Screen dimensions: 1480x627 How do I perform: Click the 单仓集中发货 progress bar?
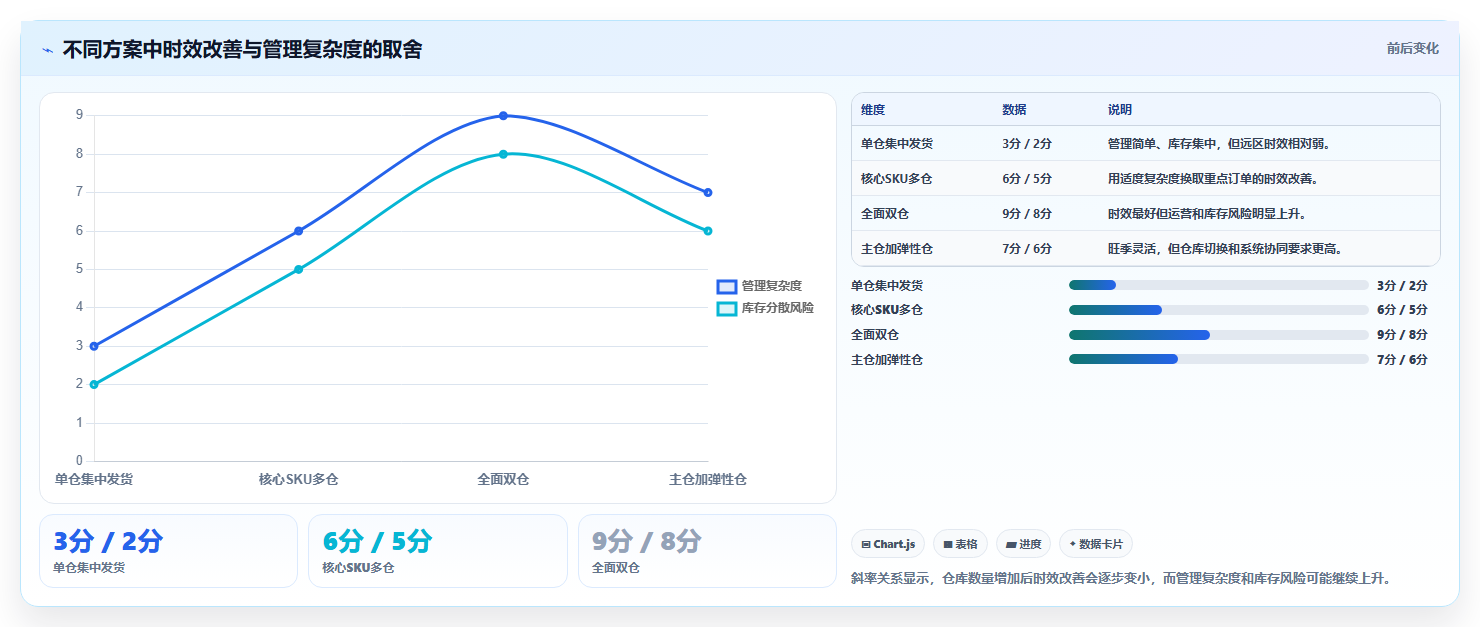tap(1218, 285)
